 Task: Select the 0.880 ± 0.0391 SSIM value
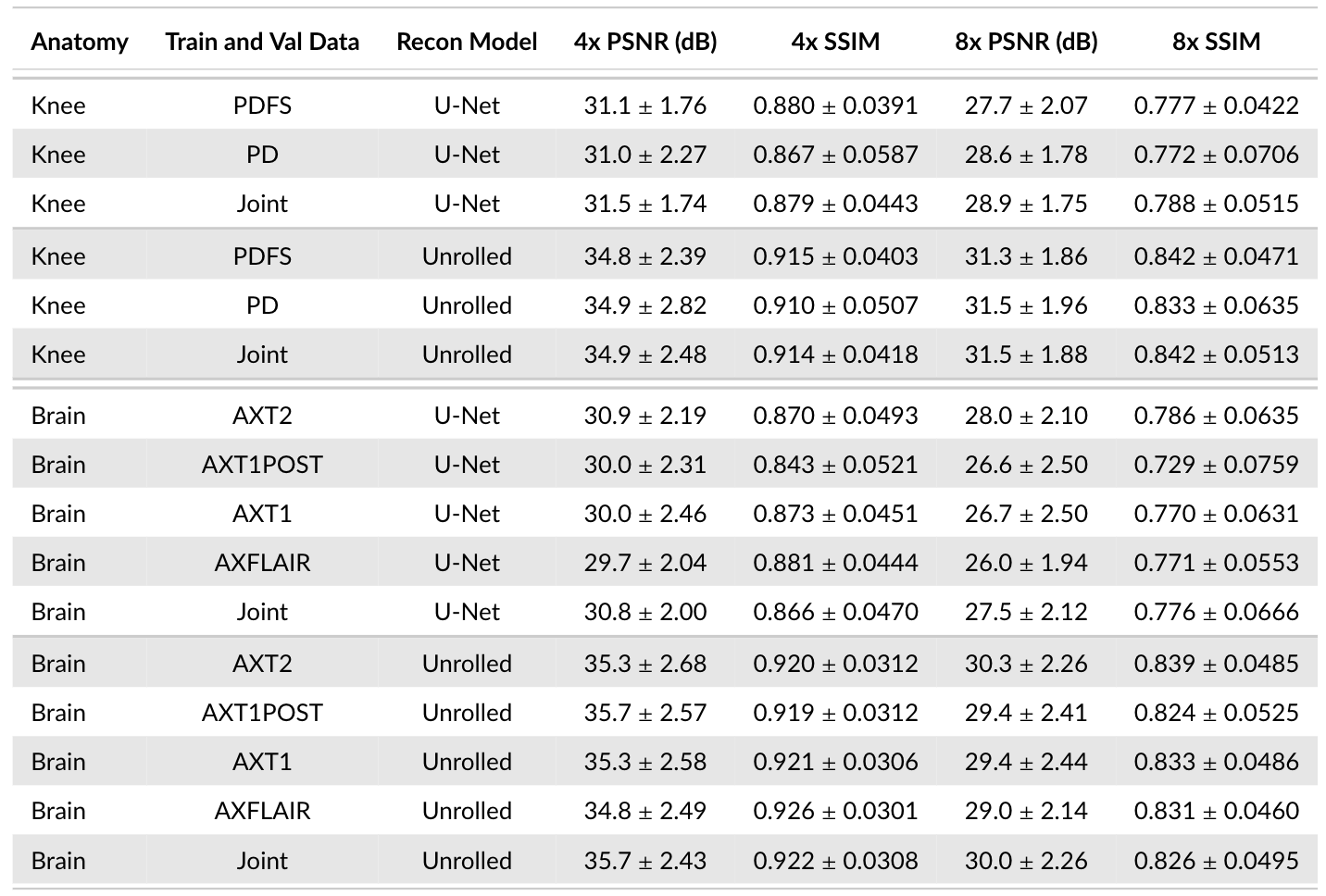pyautogui.click(x=835, y=106)
